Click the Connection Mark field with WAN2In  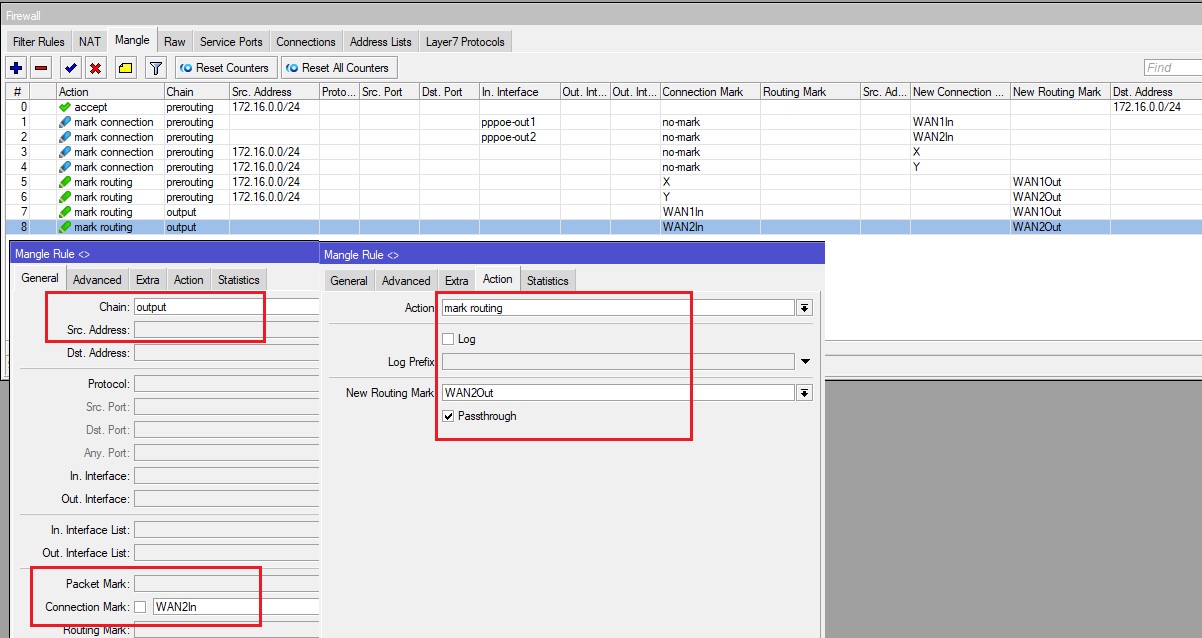[236, 607]
